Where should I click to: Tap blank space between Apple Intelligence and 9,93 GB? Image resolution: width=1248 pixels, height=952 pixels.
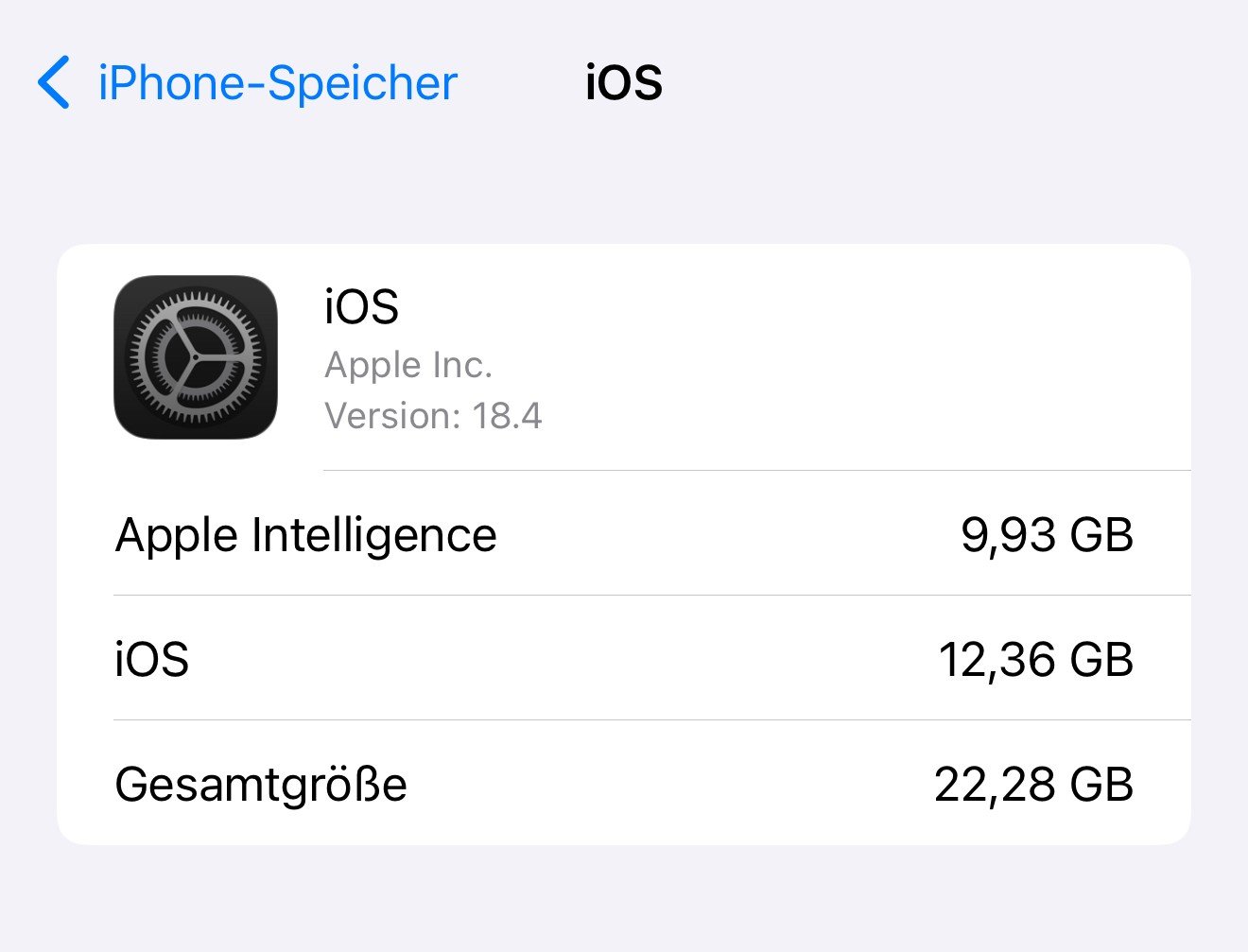tap(728, 535)
